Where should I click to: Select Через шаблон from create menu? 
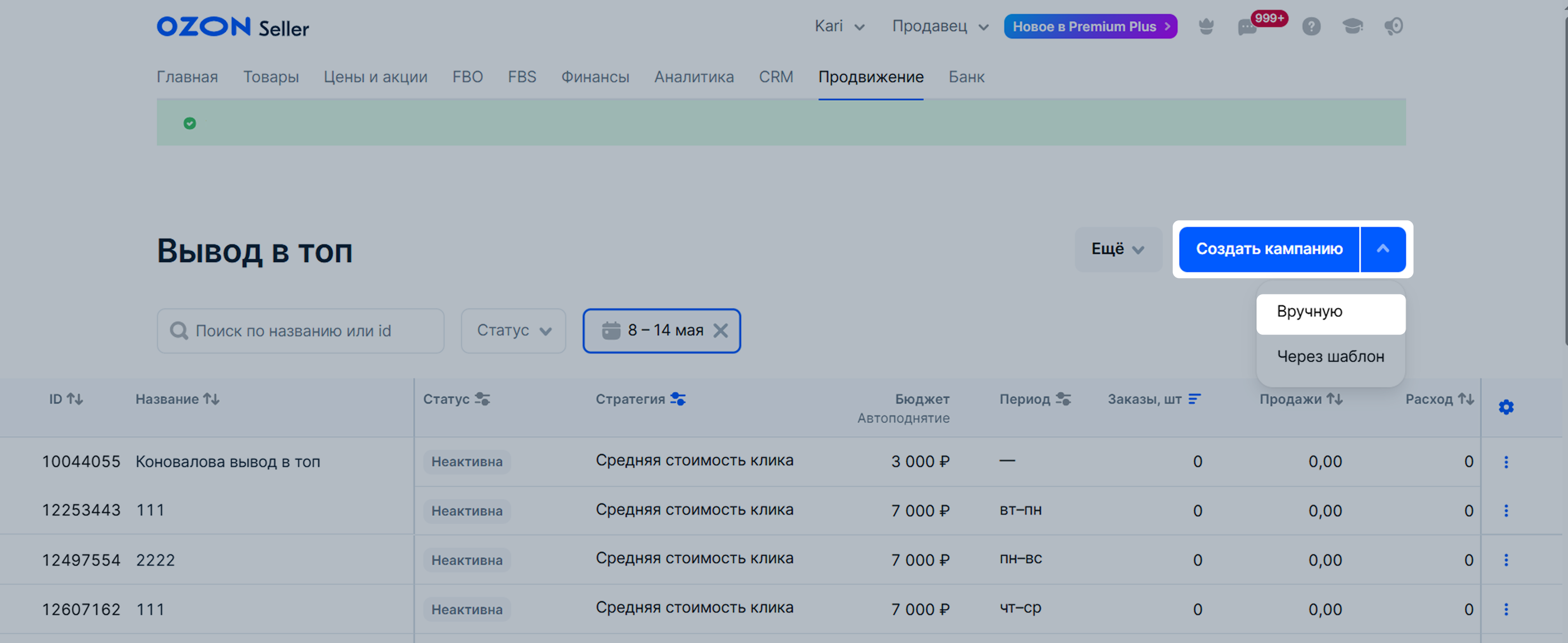[1330, 356]
